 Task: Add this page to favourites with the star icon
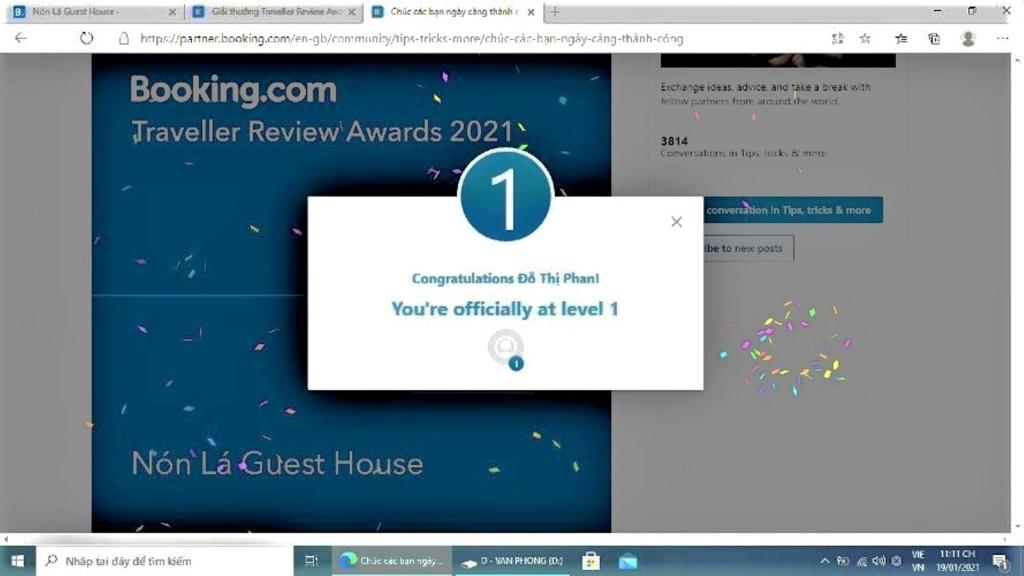[x=866, y=39]
